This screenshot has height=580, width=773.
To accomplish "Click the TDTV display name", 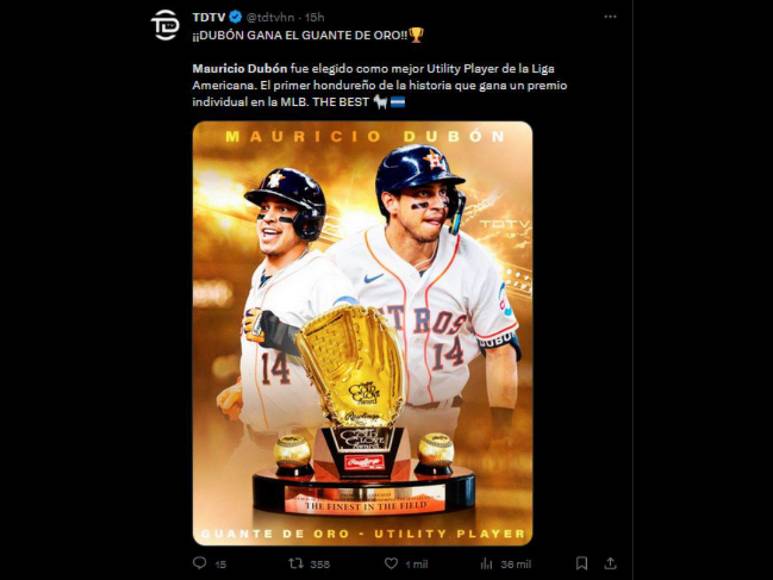I will (209, 17).
